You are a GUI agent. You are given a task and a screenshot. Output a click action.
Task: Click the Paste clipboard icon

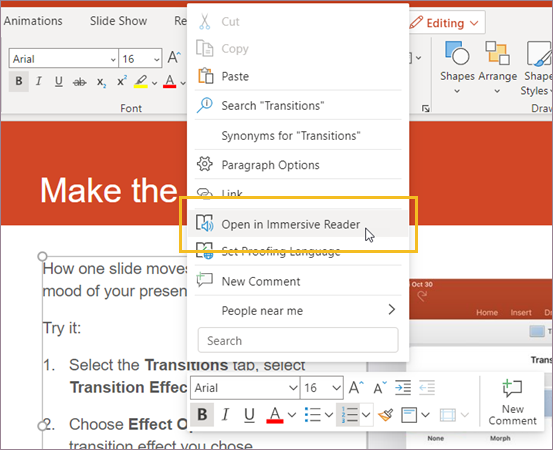pos(206,76)
